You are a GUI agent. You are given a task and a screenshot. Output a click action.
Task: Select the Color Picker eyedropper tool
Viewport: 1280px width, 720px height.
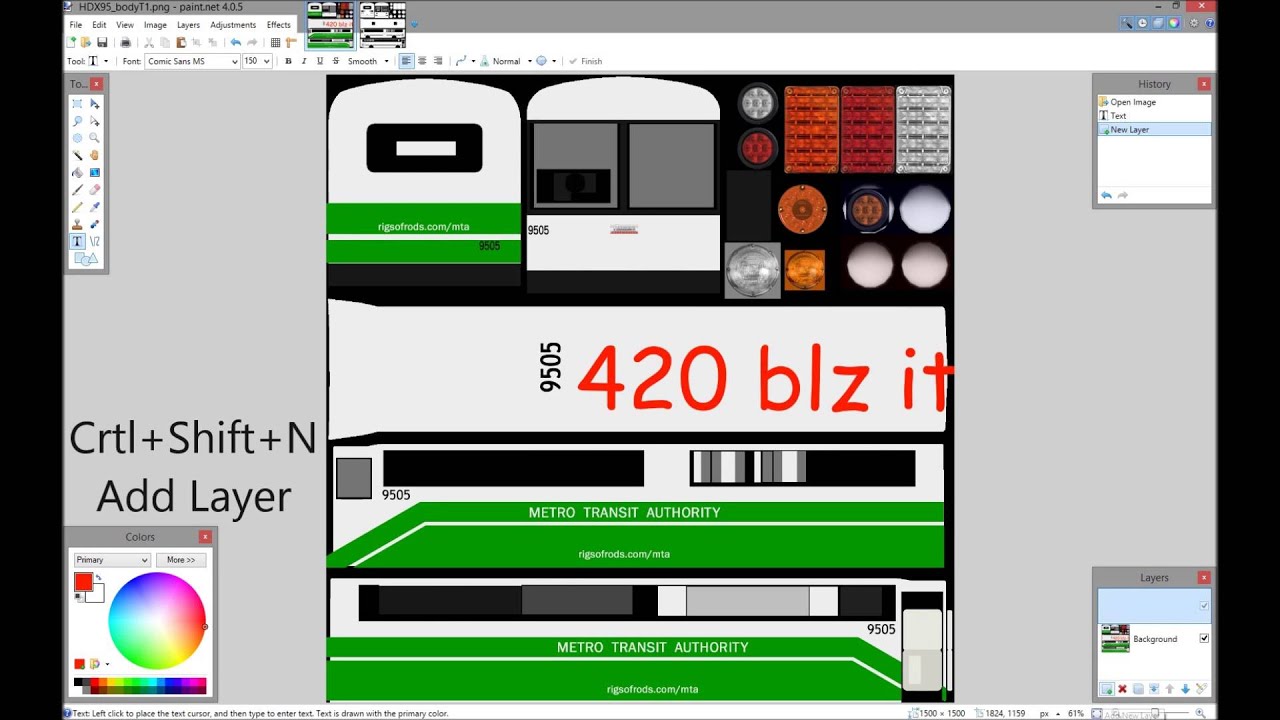95,207
